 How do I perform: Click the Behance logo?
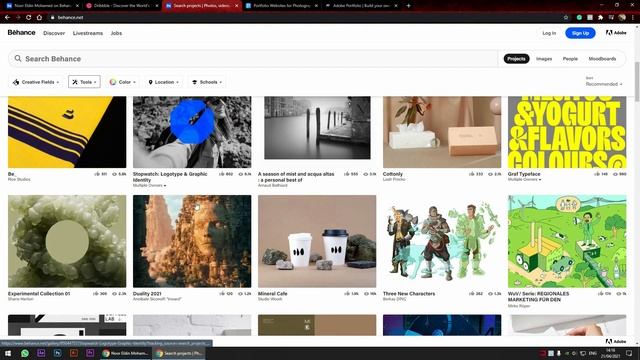click(21, 33)
